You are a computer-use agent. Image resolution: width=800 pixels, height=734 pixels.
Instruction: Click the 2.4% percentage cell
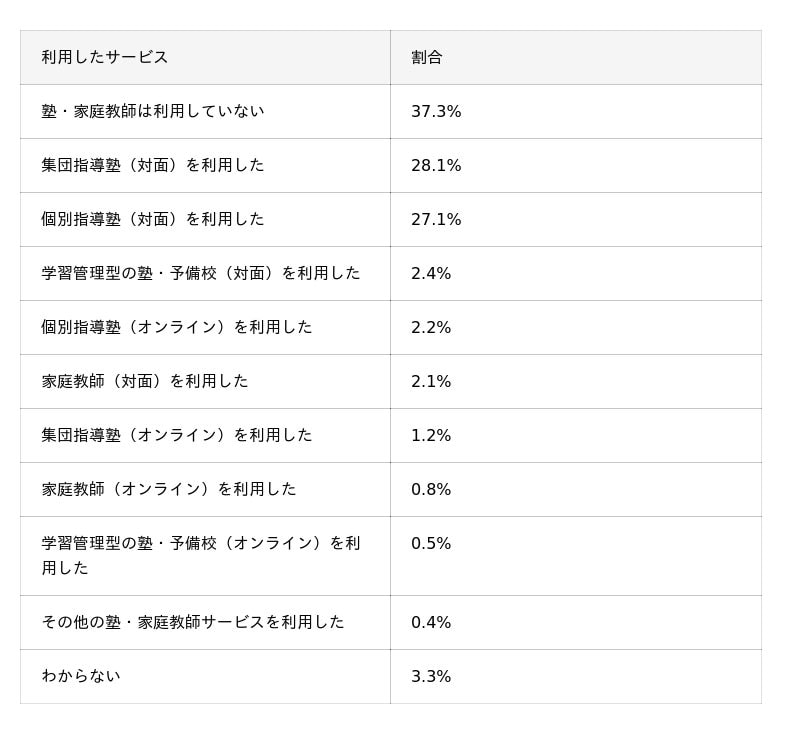pyautogui.click(x=431, y=273)
